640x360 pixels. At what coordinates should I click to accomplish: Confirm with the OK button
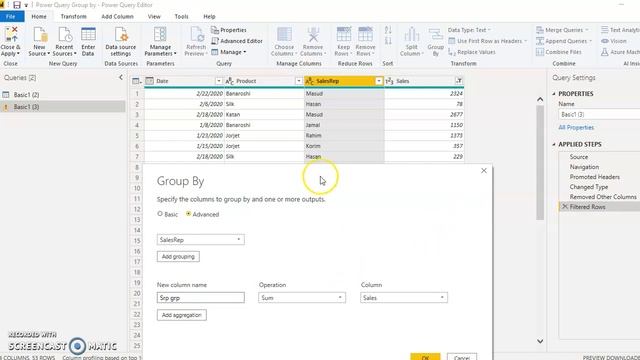[425, 357]
